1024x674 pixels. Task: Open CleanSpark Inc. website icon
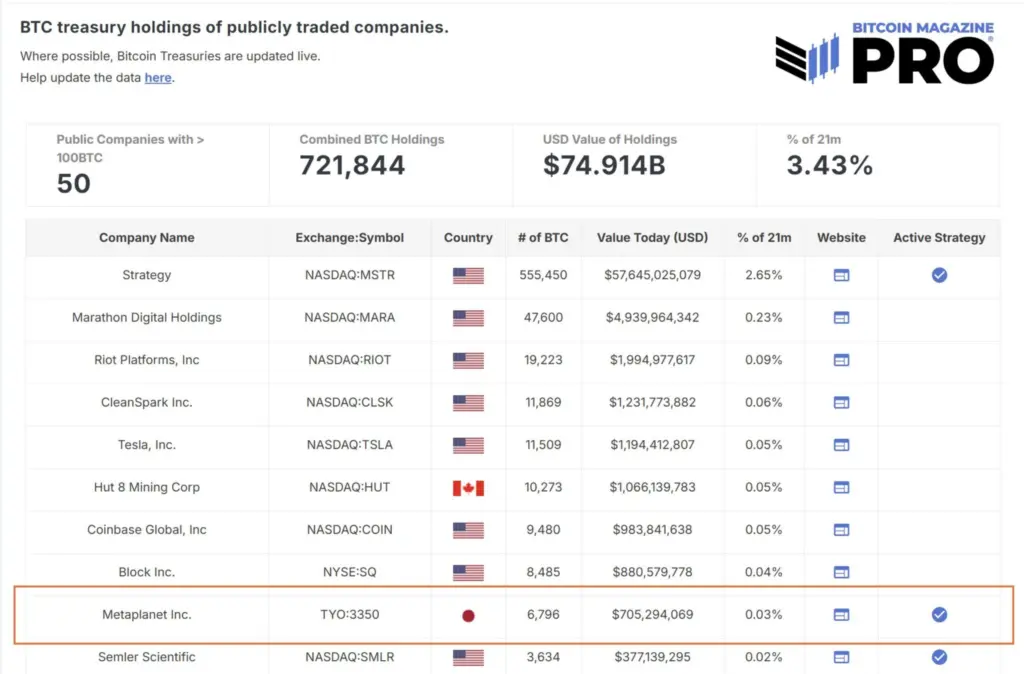[x=841, y=403]
